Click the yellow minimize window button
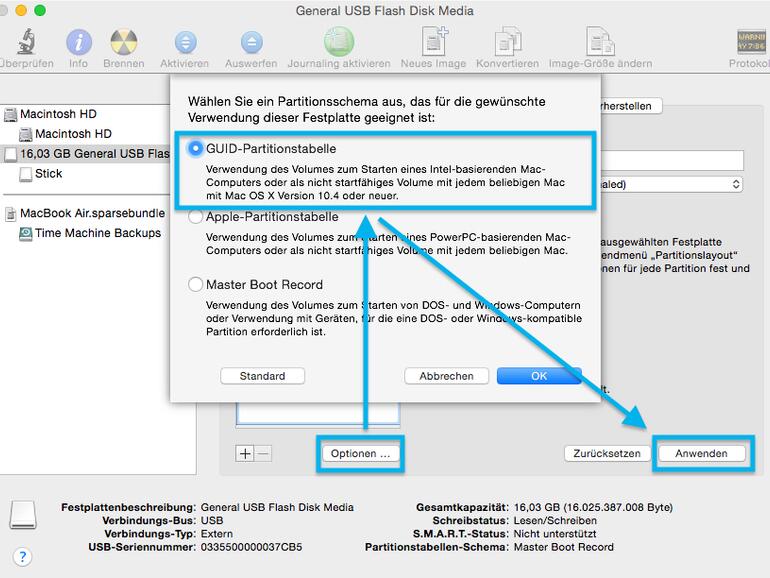The width and height of the screenshot is (770, 578). (21, 10)
